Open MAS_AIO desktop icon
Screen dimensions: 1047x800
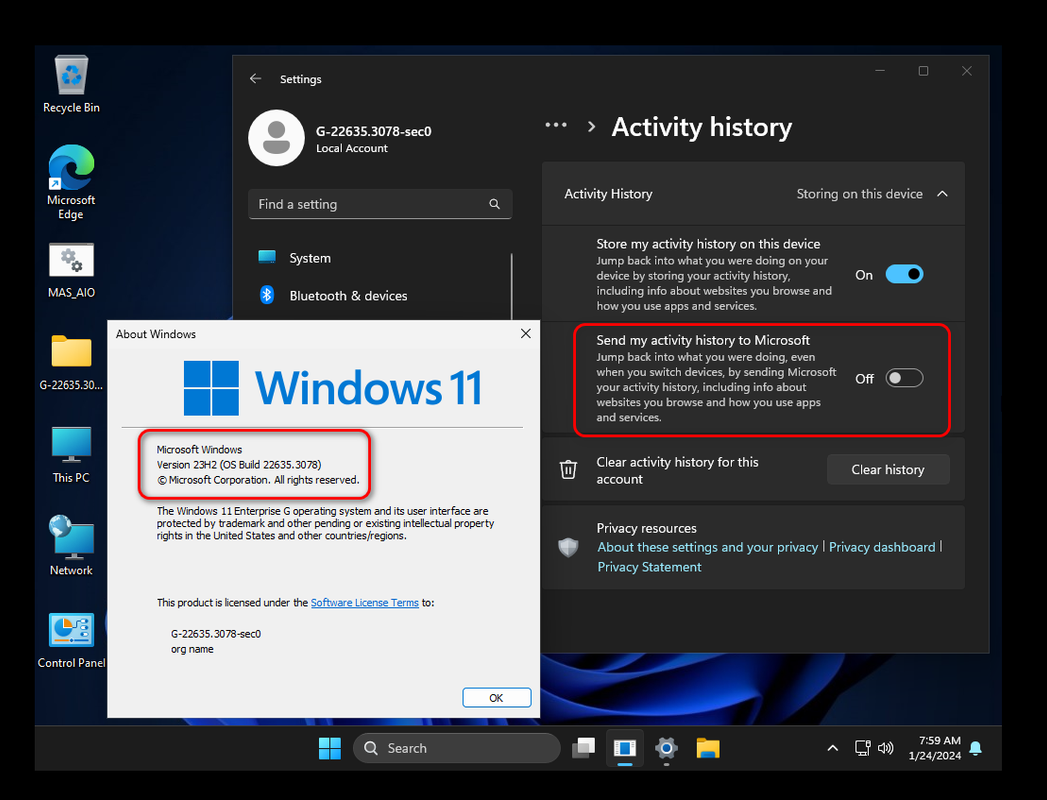(x=71, y=270)
